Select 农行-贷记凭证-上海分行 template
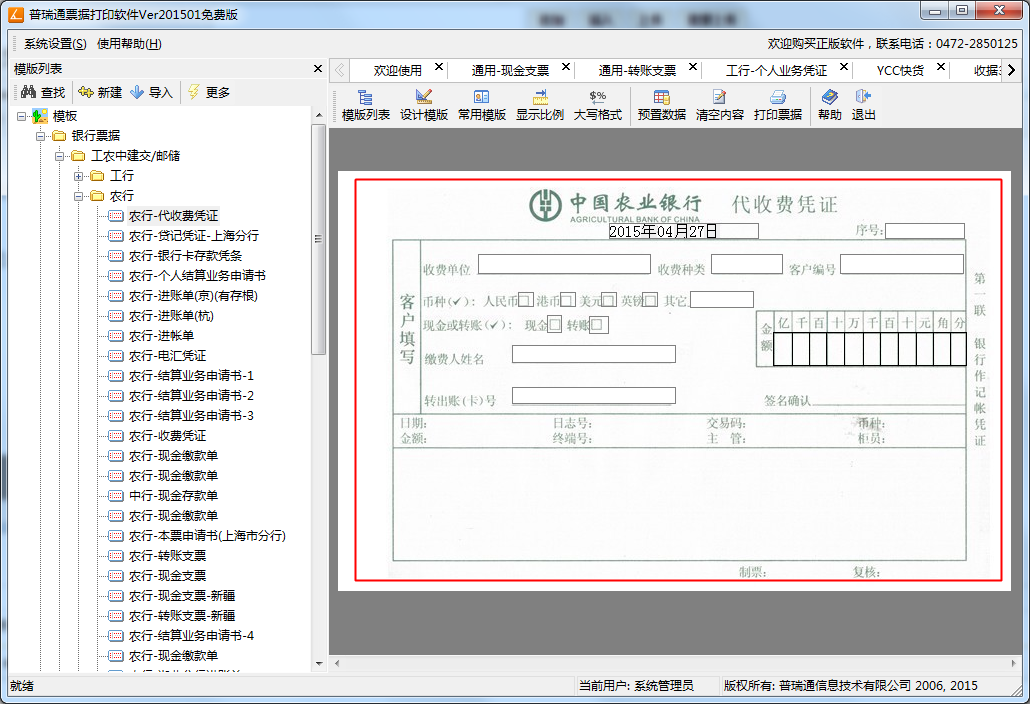 (x=194, y=236)
